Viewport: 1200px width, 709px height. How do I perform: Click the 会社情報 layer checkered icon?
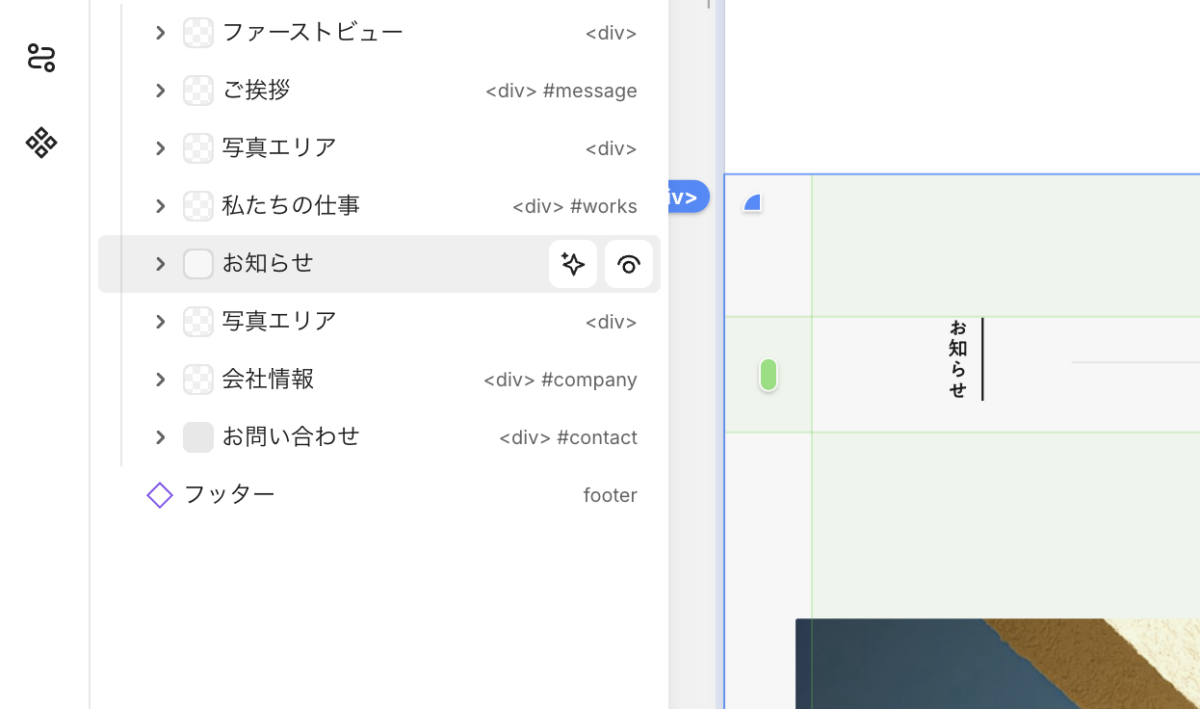point(198,379)
